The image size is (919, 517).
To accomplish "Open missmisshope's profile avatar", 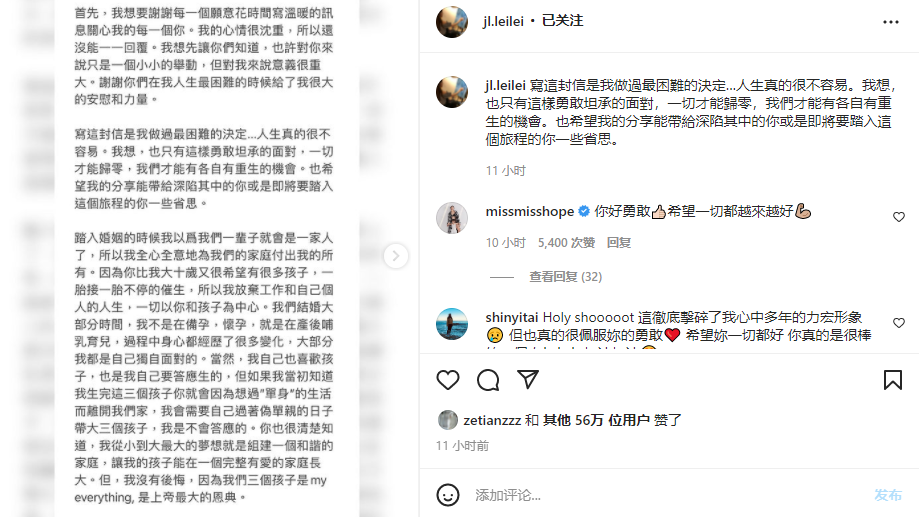I will point(452,218).
